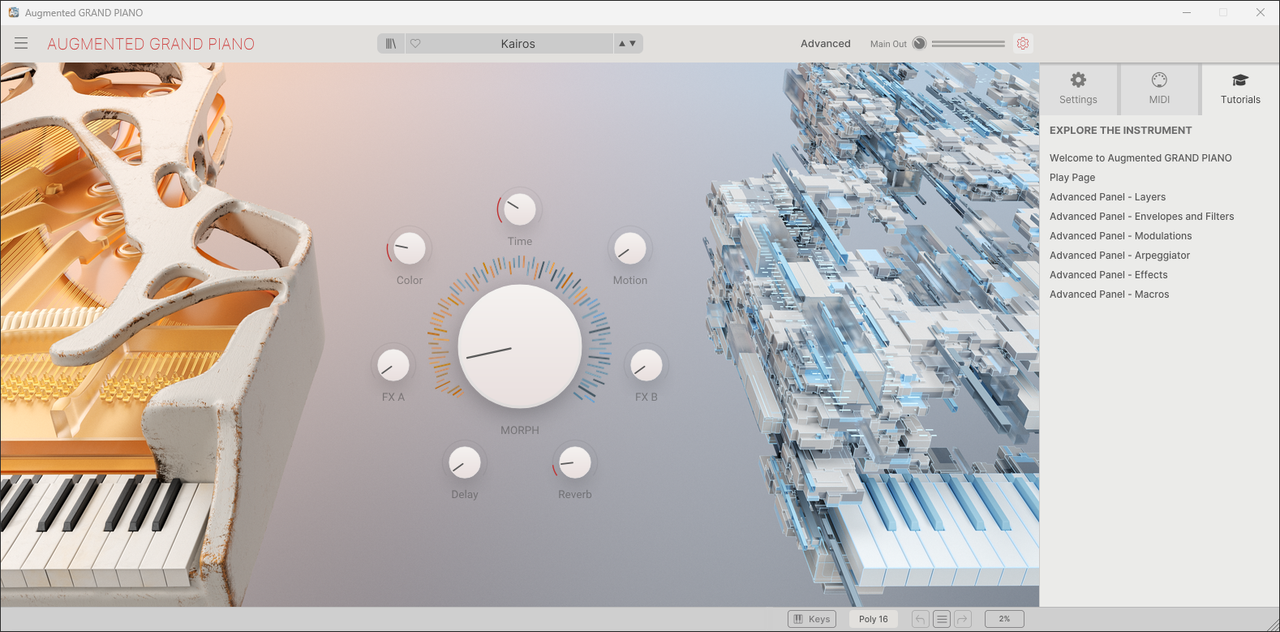Screen dimensions: 1280x632
Task: Open the Advanced panel
Action: coord(825,44)
